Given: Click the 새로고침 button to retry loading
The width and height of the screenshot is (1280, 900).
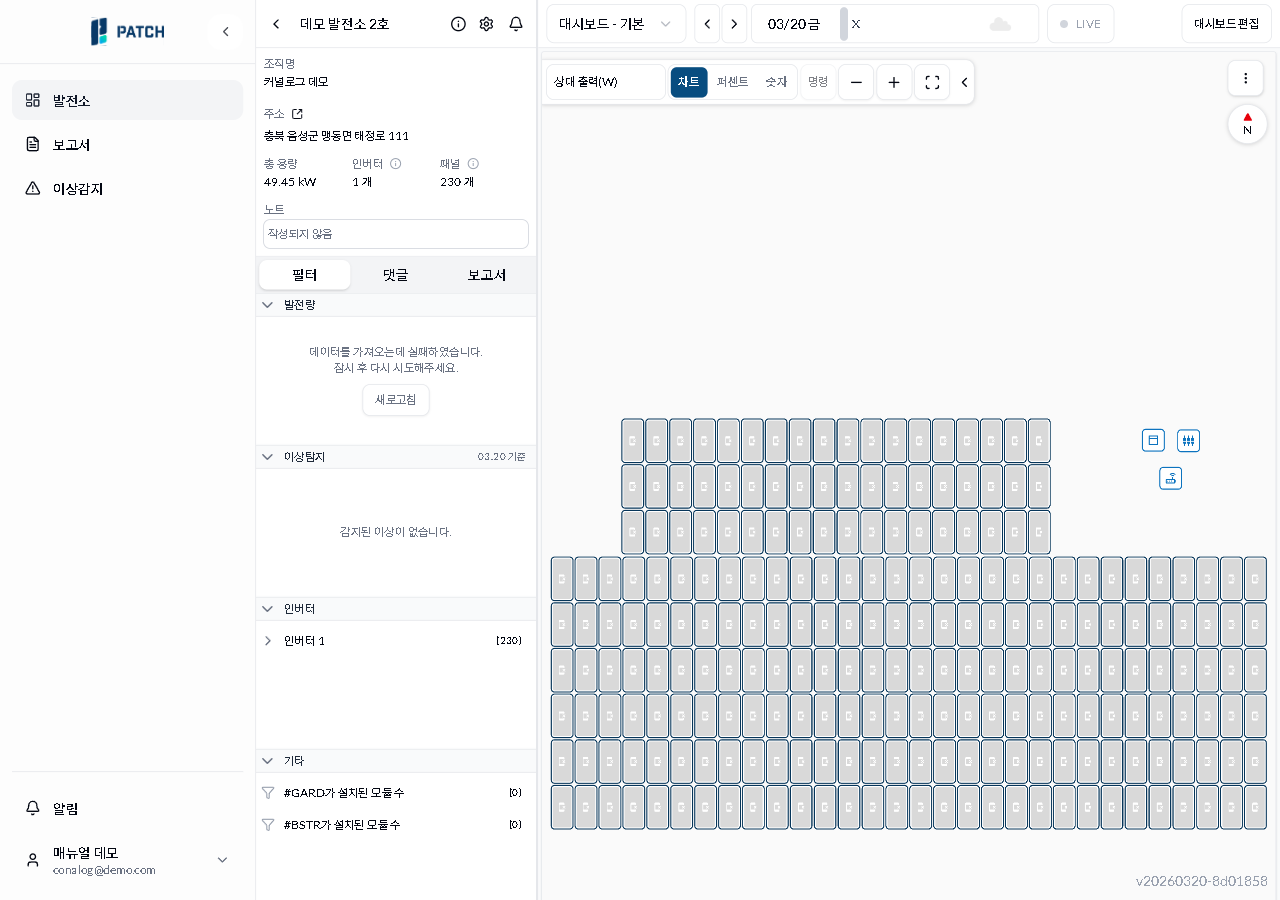Looking at the screenshot, I should point(395,399).
